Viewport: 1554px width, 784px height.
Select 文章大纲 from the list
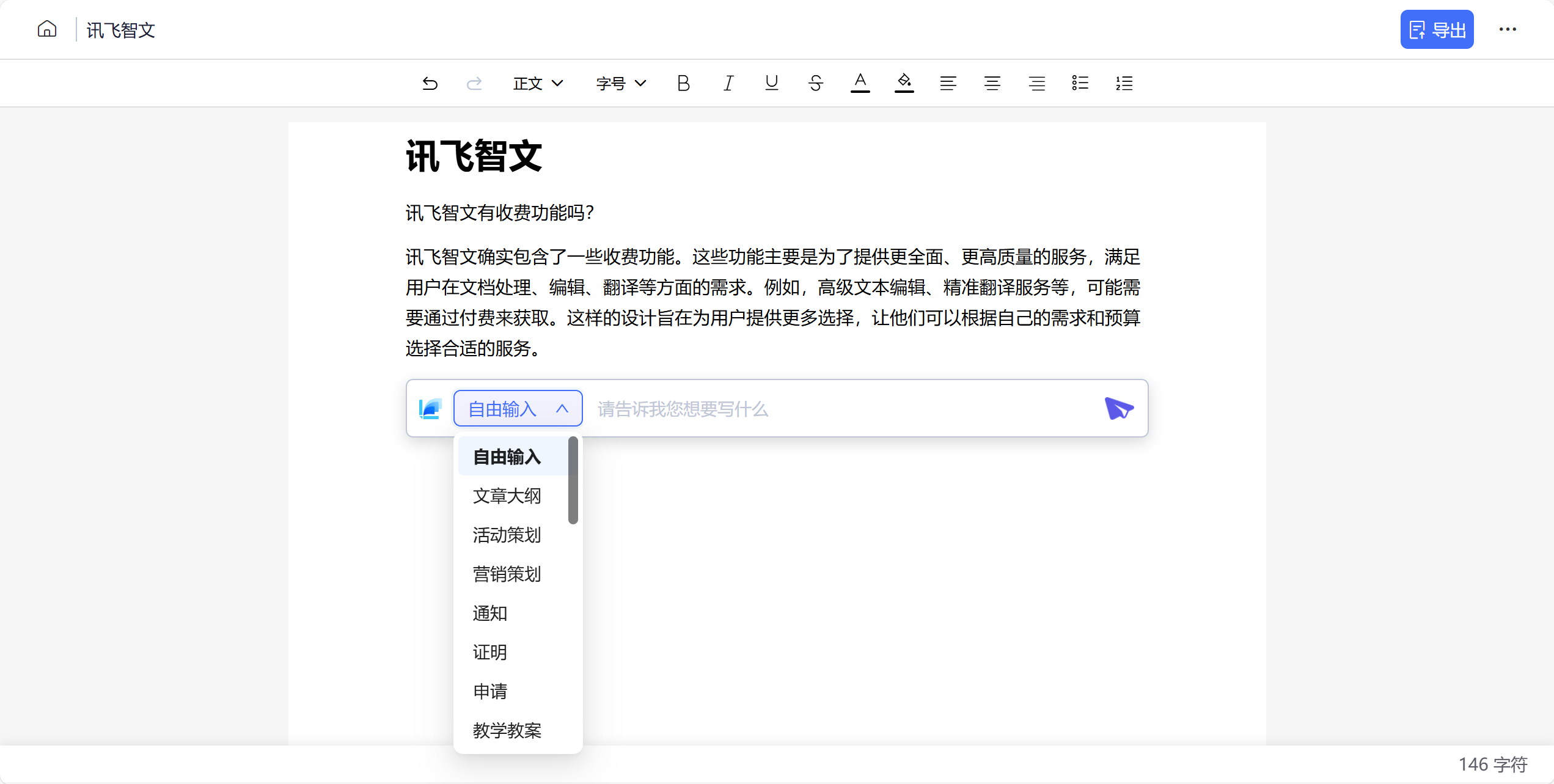tap(513, 496)
